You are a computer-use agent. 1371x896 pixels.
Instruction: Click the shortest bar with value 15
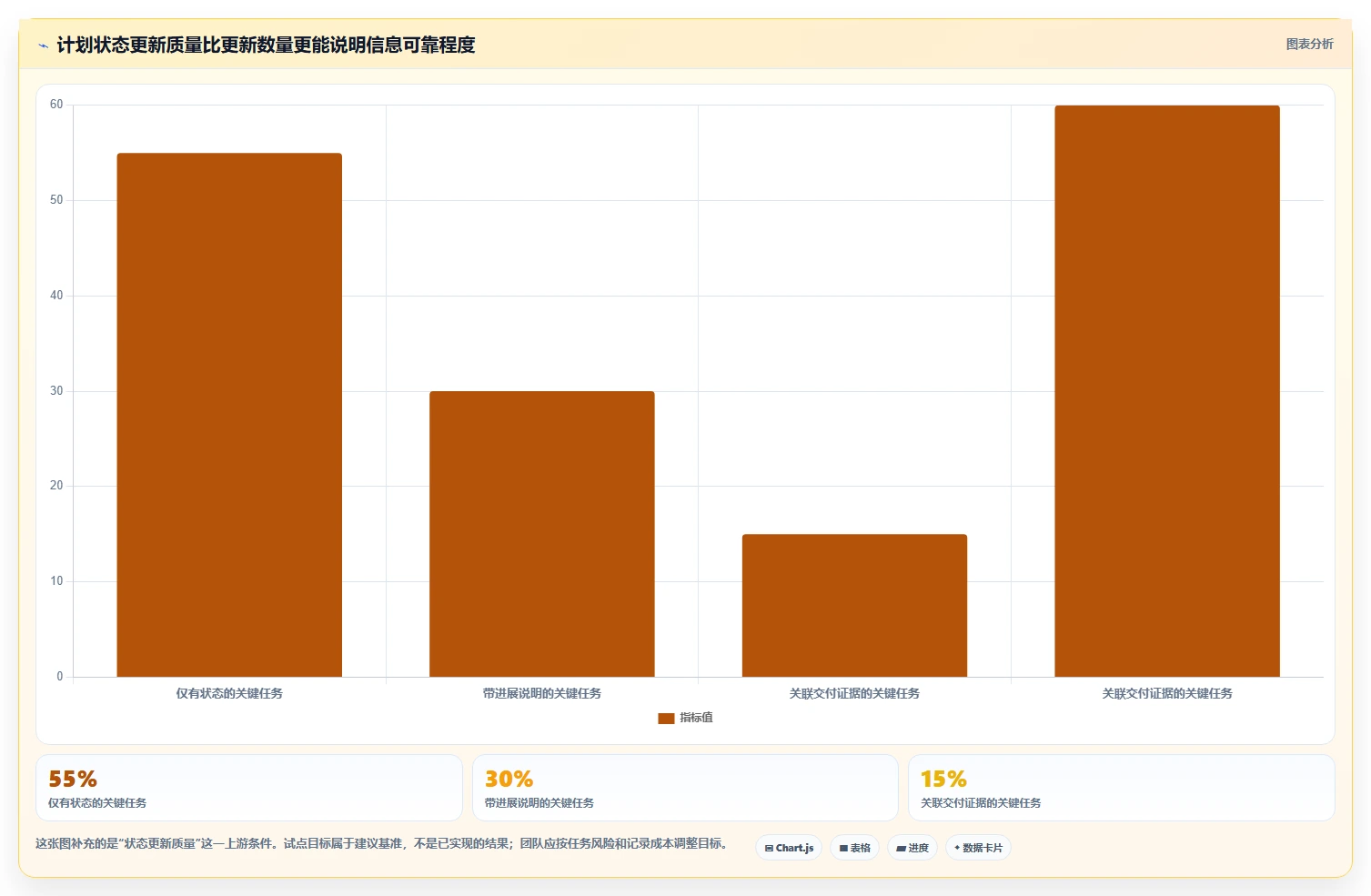point(854,605)
